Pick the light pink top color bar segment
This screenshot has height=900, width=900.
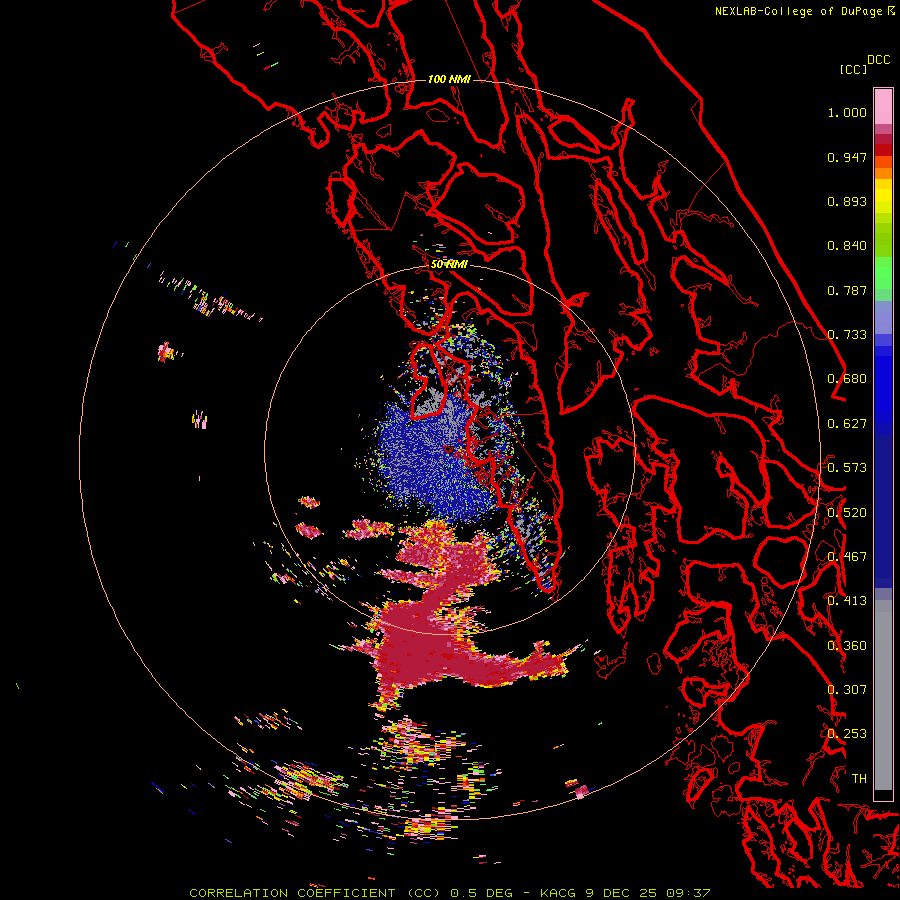click(883, 106)
